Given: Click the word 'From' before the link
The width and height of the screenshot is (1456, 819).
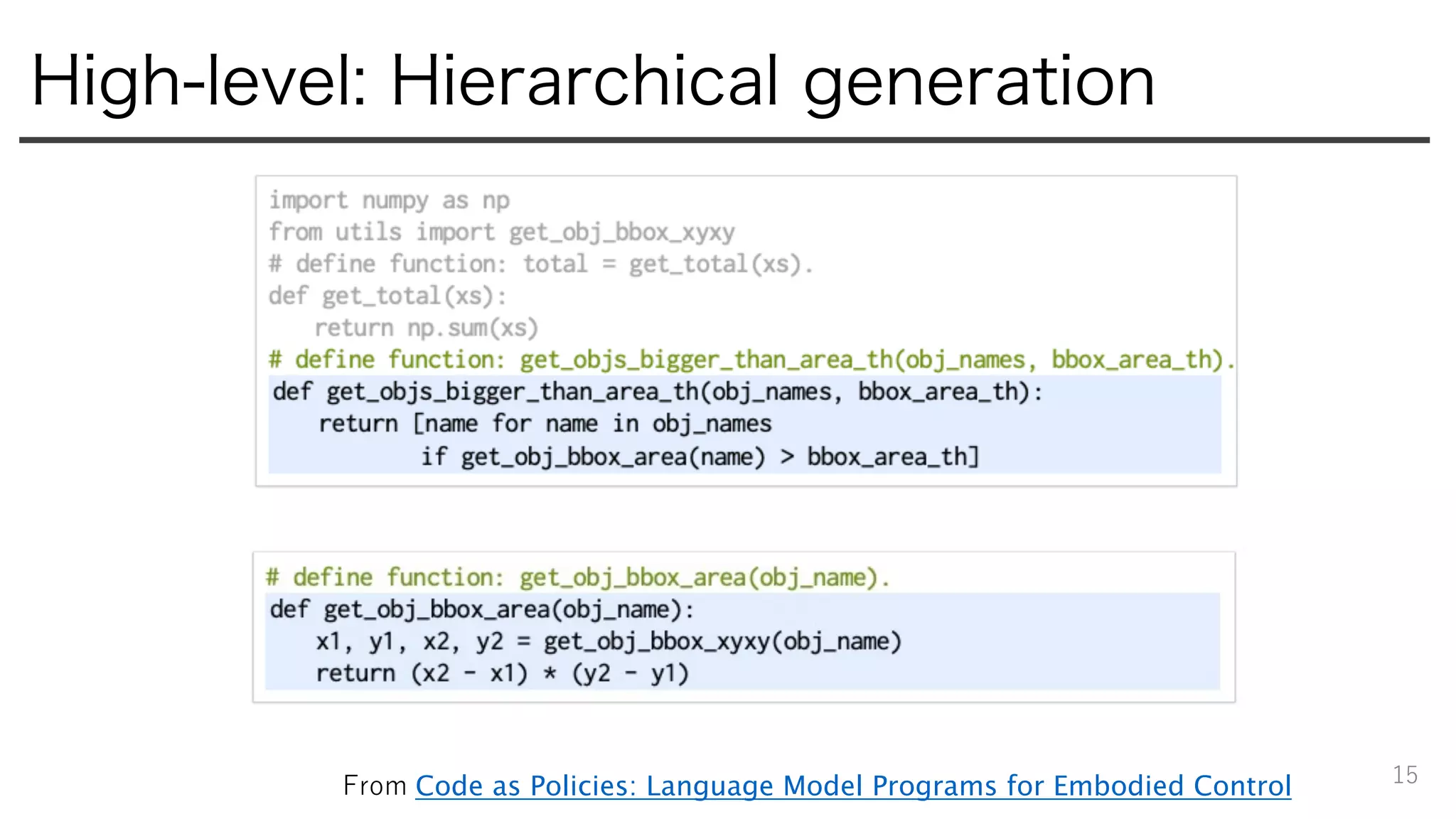Looking at the screenshot, I should (x=375, y=786).
